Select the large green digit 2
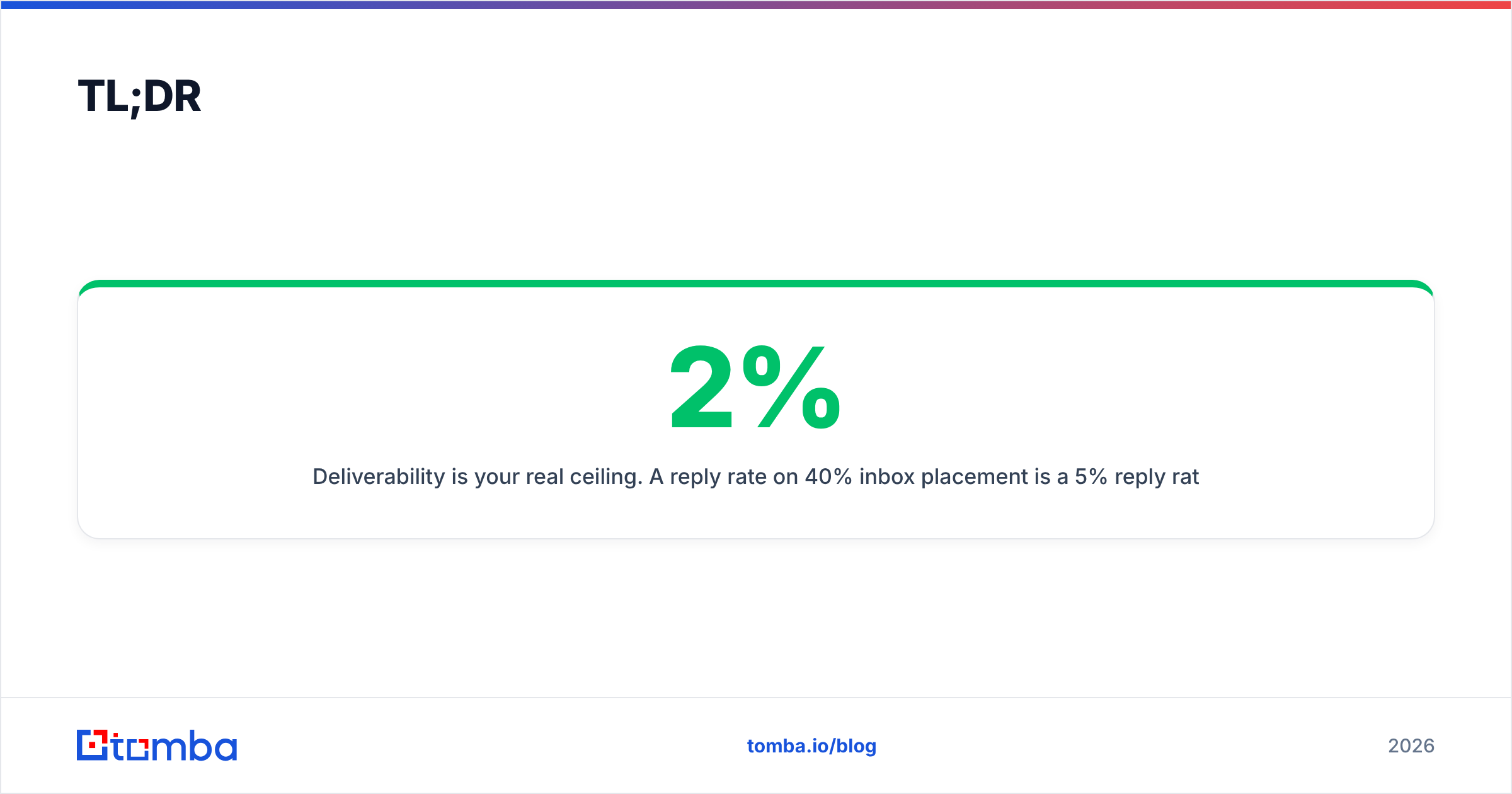This screenshot has width=1512, height=794. (701, 387)
